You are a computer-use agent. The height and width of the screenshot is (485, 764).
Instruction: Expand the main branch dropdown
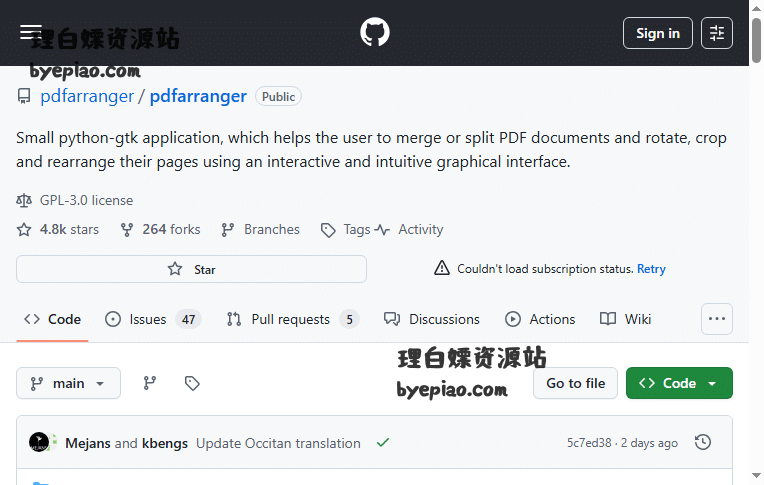[x=68, y=383]
